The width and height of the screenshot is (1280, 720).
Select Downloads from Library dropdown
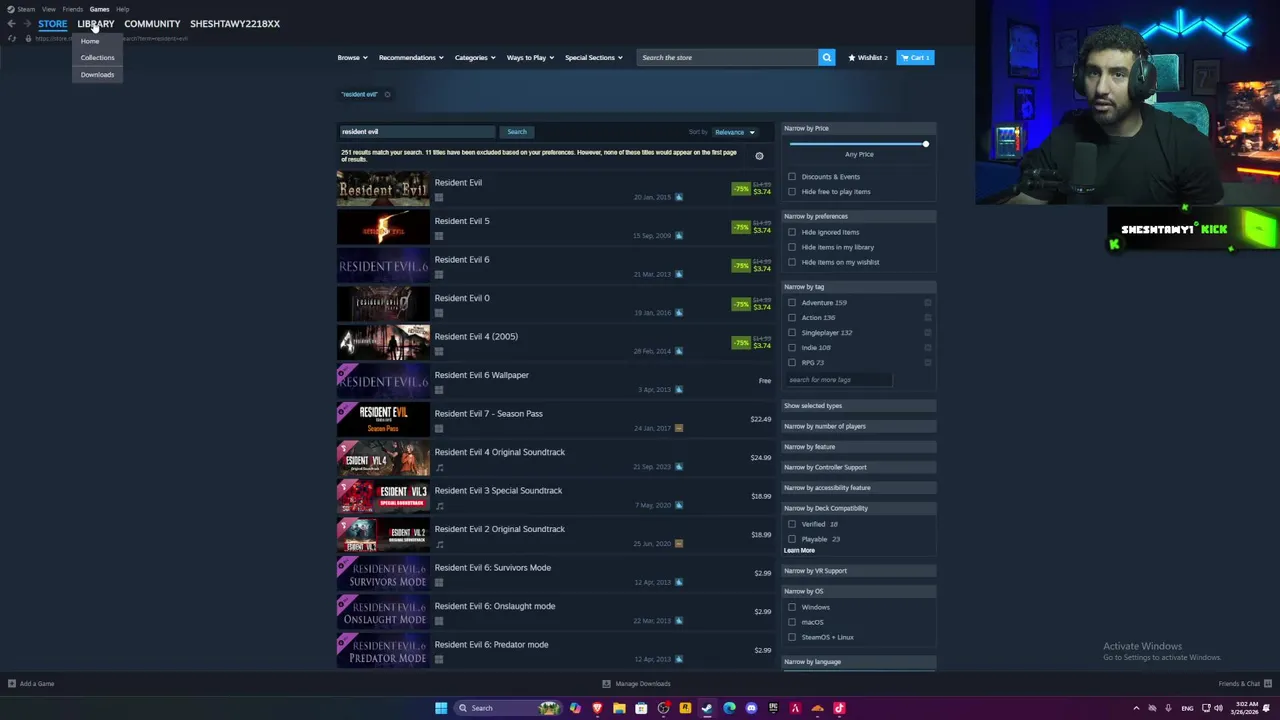click(97, 75)
